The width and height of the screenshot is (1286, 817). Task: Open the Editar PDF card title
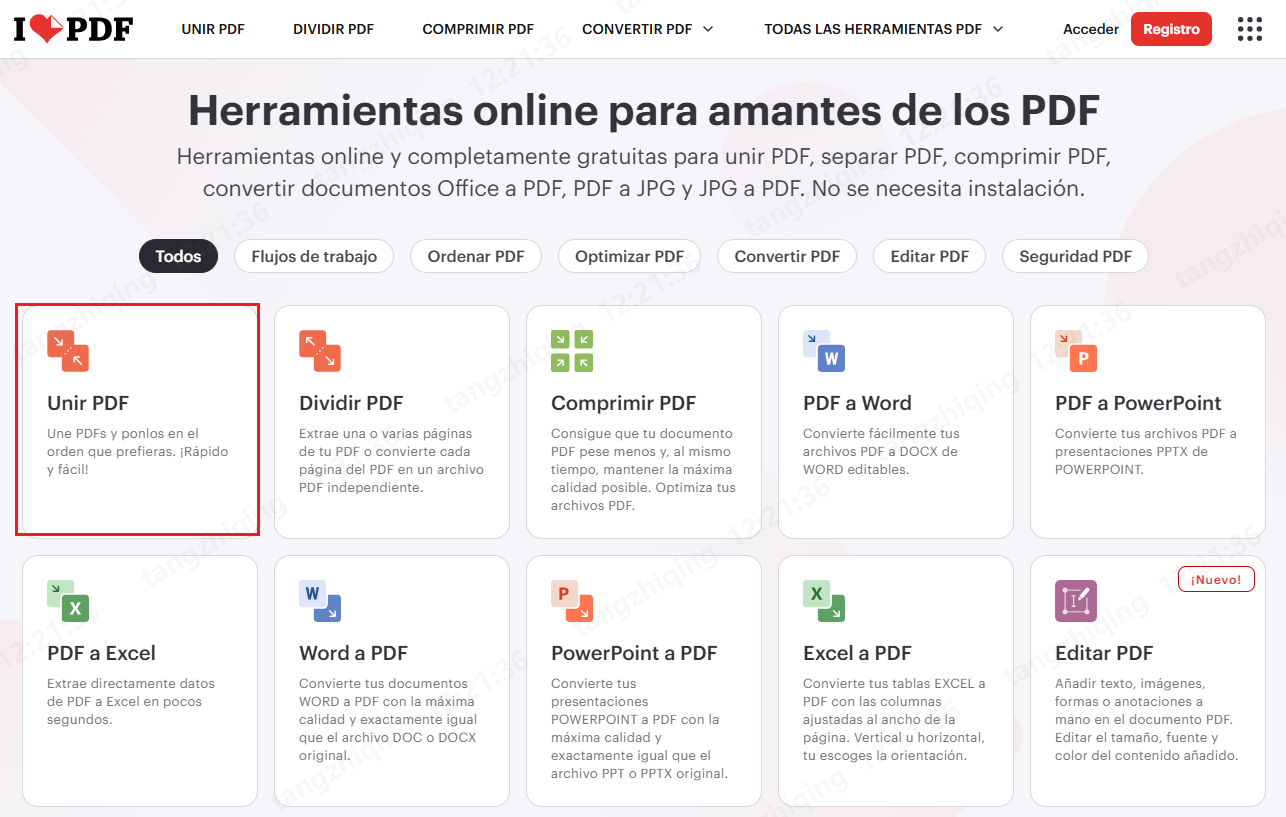point(1104,653)
